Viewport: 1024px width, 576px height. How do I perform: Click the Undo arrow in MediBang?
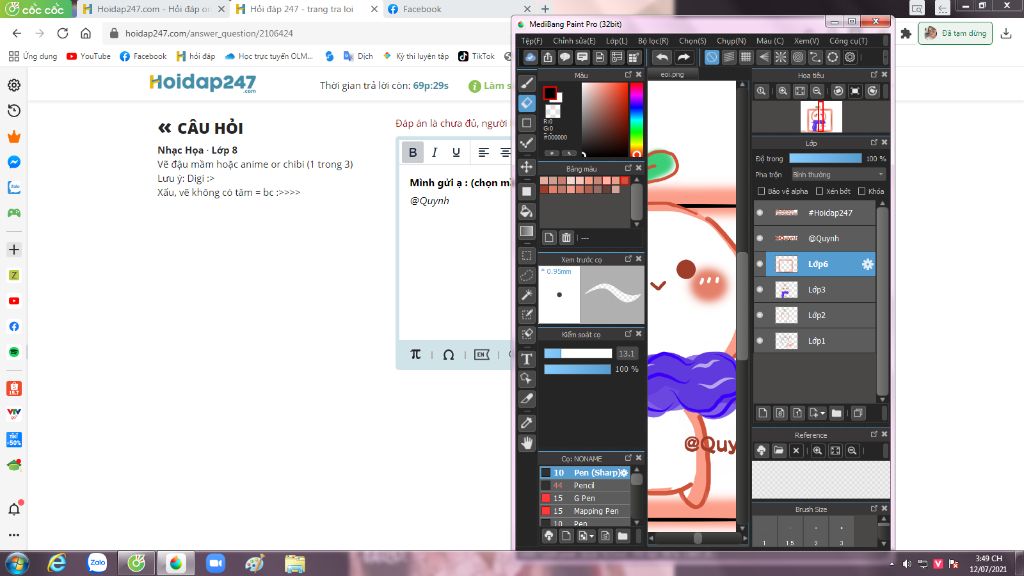pyautogui.click(x=662, y=57)
